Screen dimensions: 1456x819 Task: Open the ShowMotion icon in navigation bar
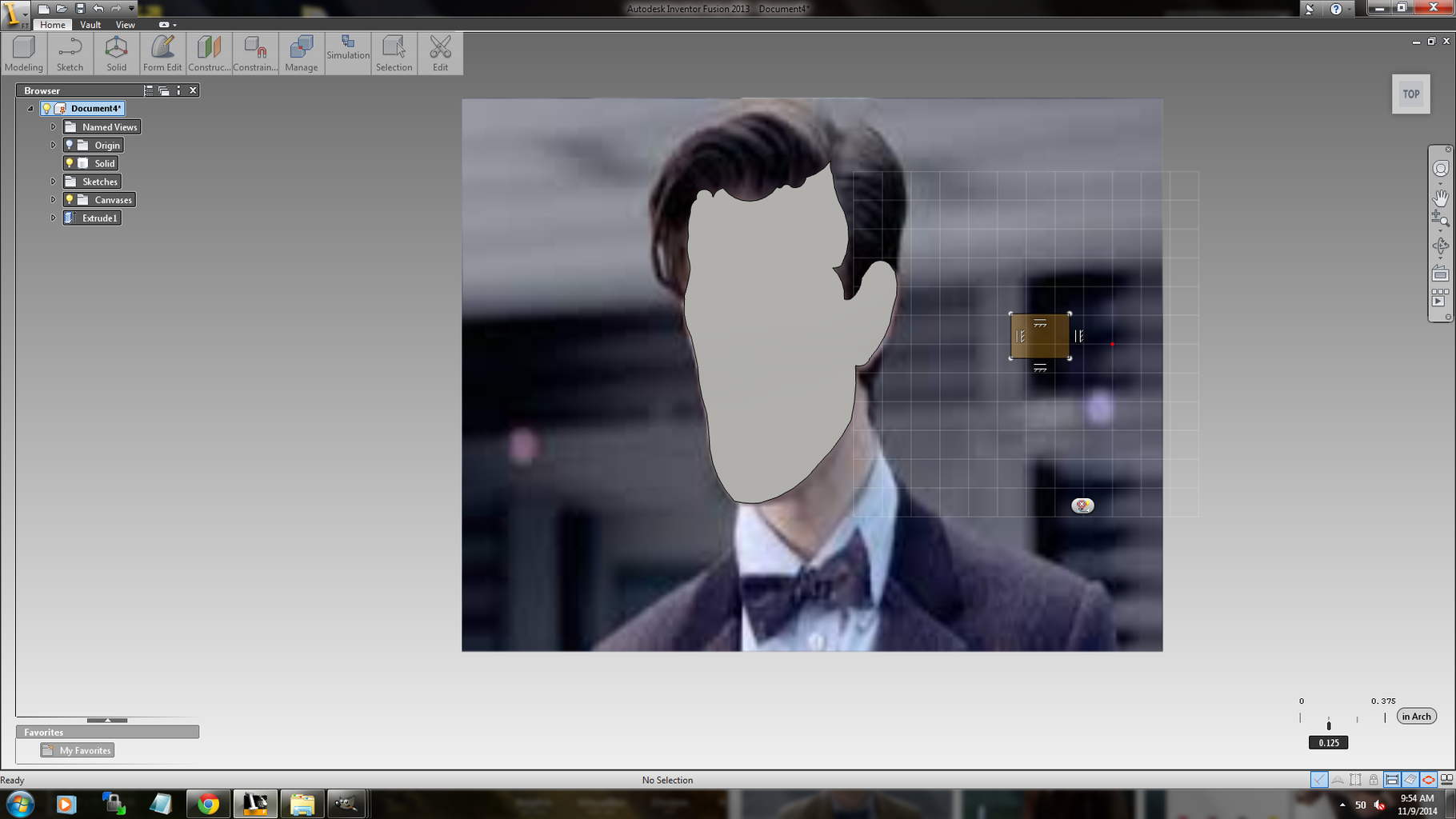[x=1440, y=298]
